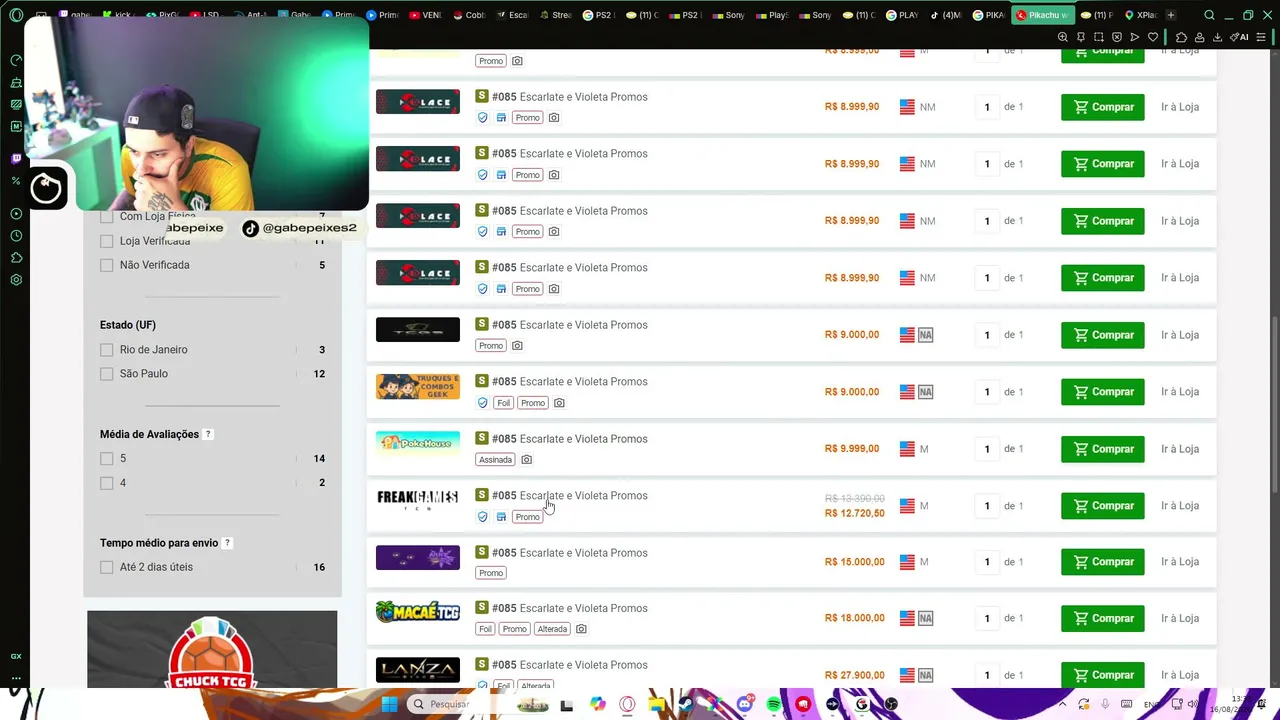Check Até 2 dias úteis filter
Image resolution: width=1280 pixels, height=720 pixels.
coord(107,567)
